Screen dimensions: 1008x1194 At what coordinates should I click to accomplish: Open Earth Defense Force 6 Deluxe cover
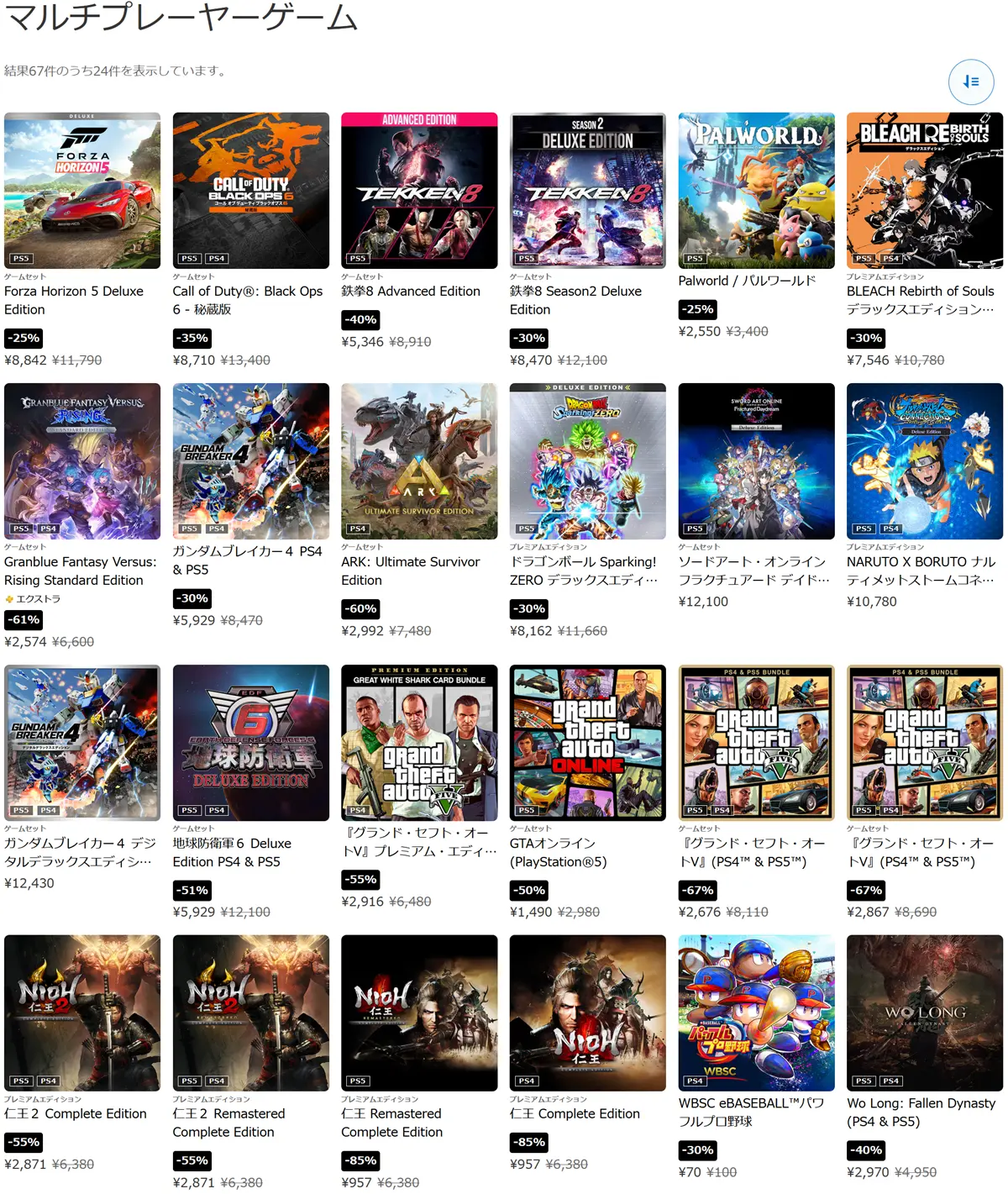[251, 743]
